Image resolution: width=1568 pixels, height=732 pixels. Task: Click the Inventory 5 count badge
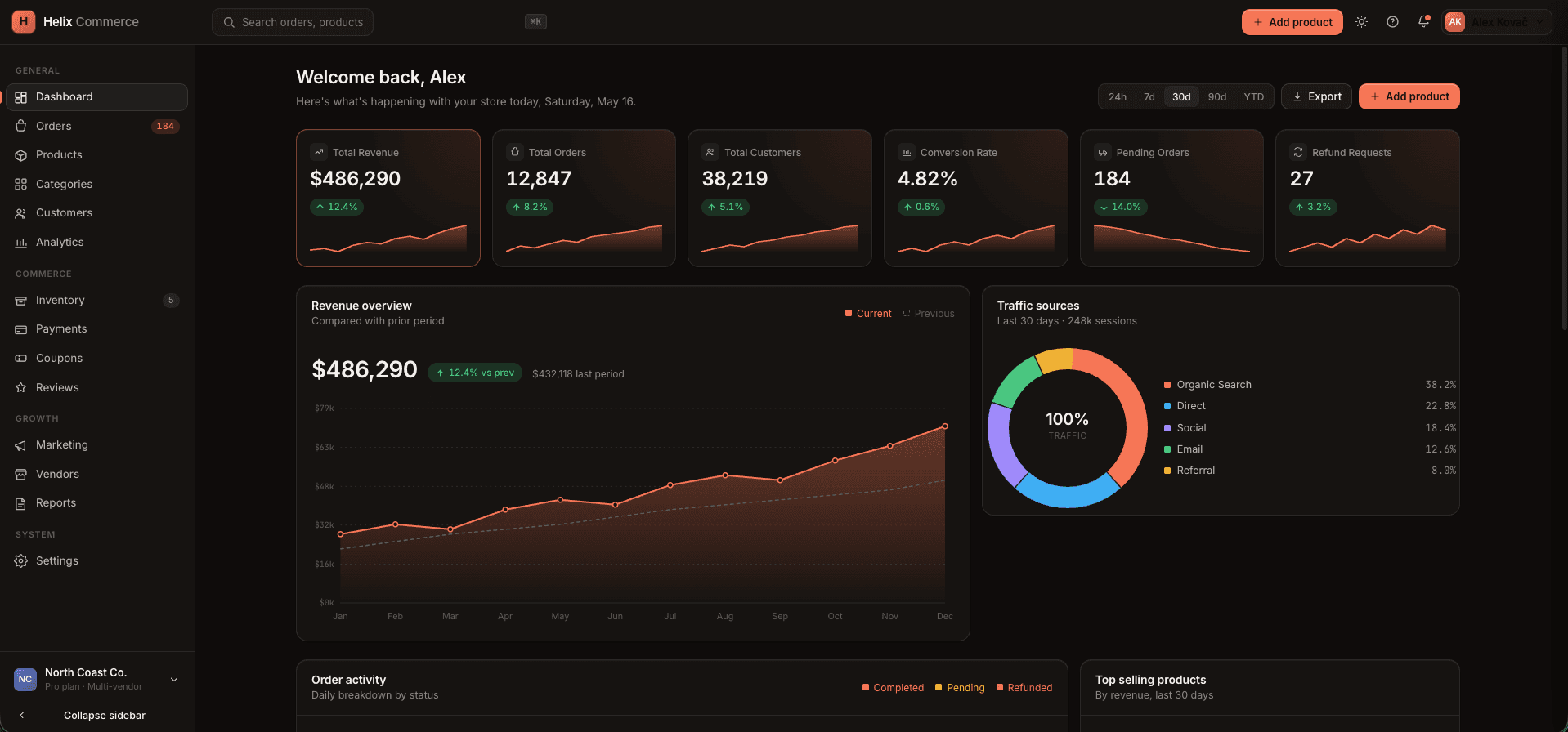point(171,300)
